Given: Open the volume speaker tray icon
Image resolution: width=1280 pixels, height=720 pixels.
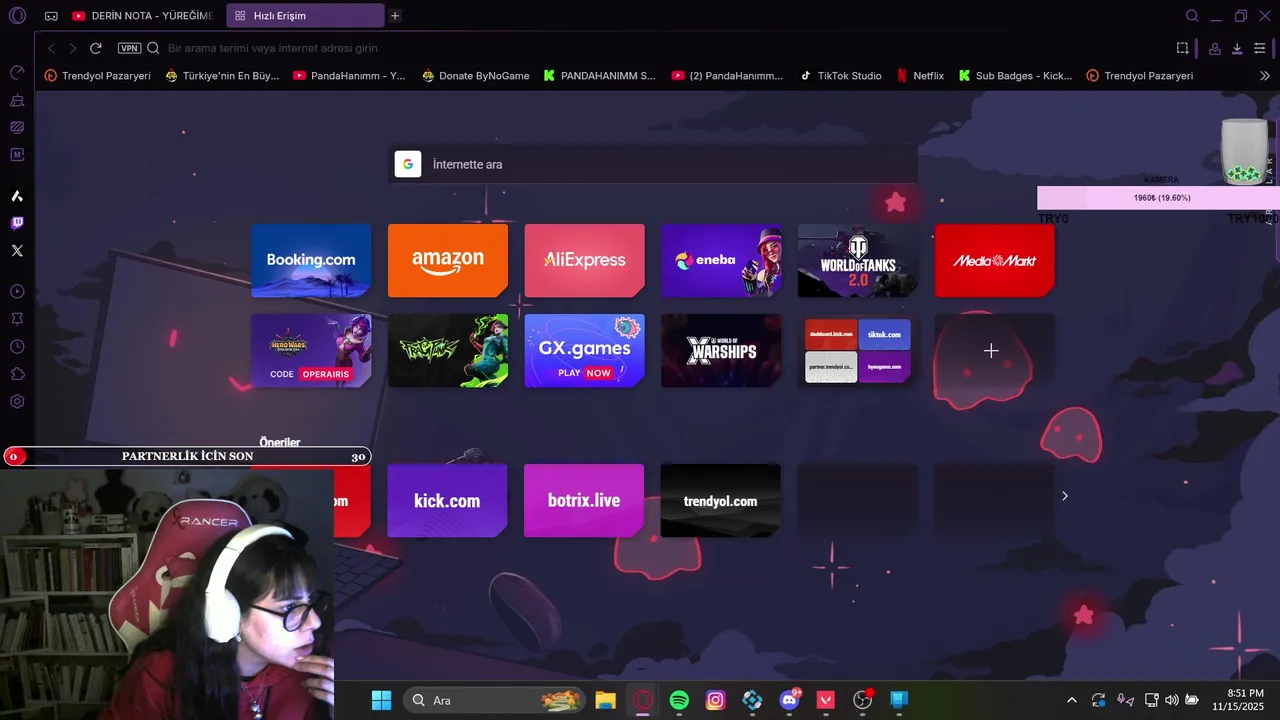Looking at the screenshot, I should tap(1171, 700).
